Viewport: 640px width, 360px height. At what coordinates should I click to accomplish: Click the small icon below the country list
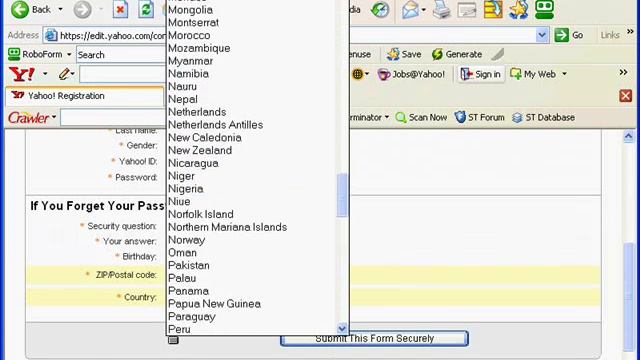173,340
